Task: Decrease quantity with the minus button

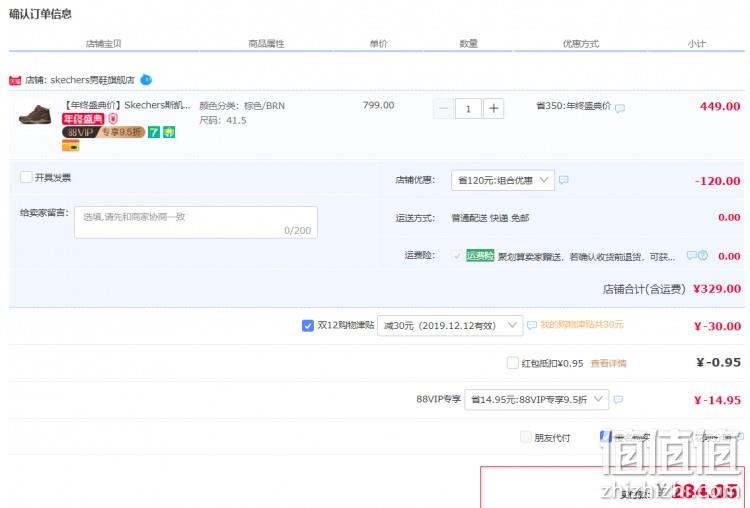Action: 443,109
